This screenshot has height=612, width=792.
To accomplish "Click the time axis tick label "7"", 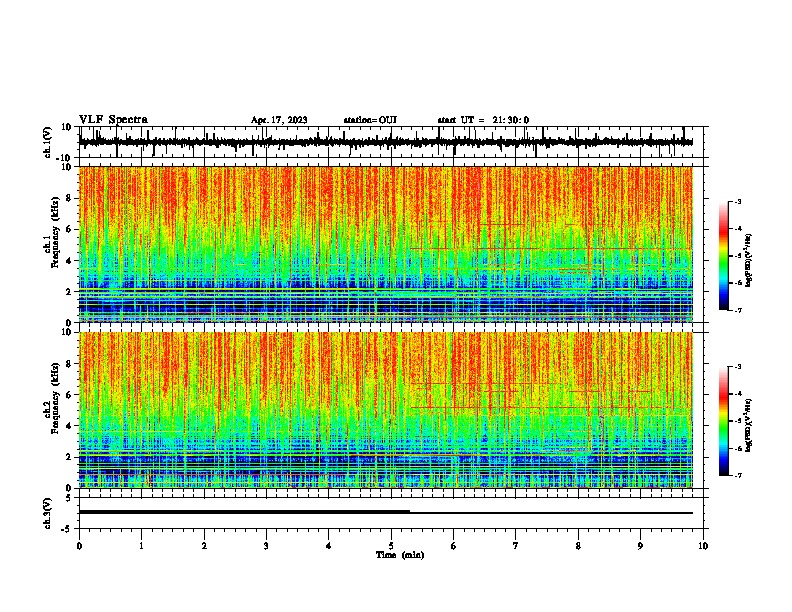I will 516,546.
